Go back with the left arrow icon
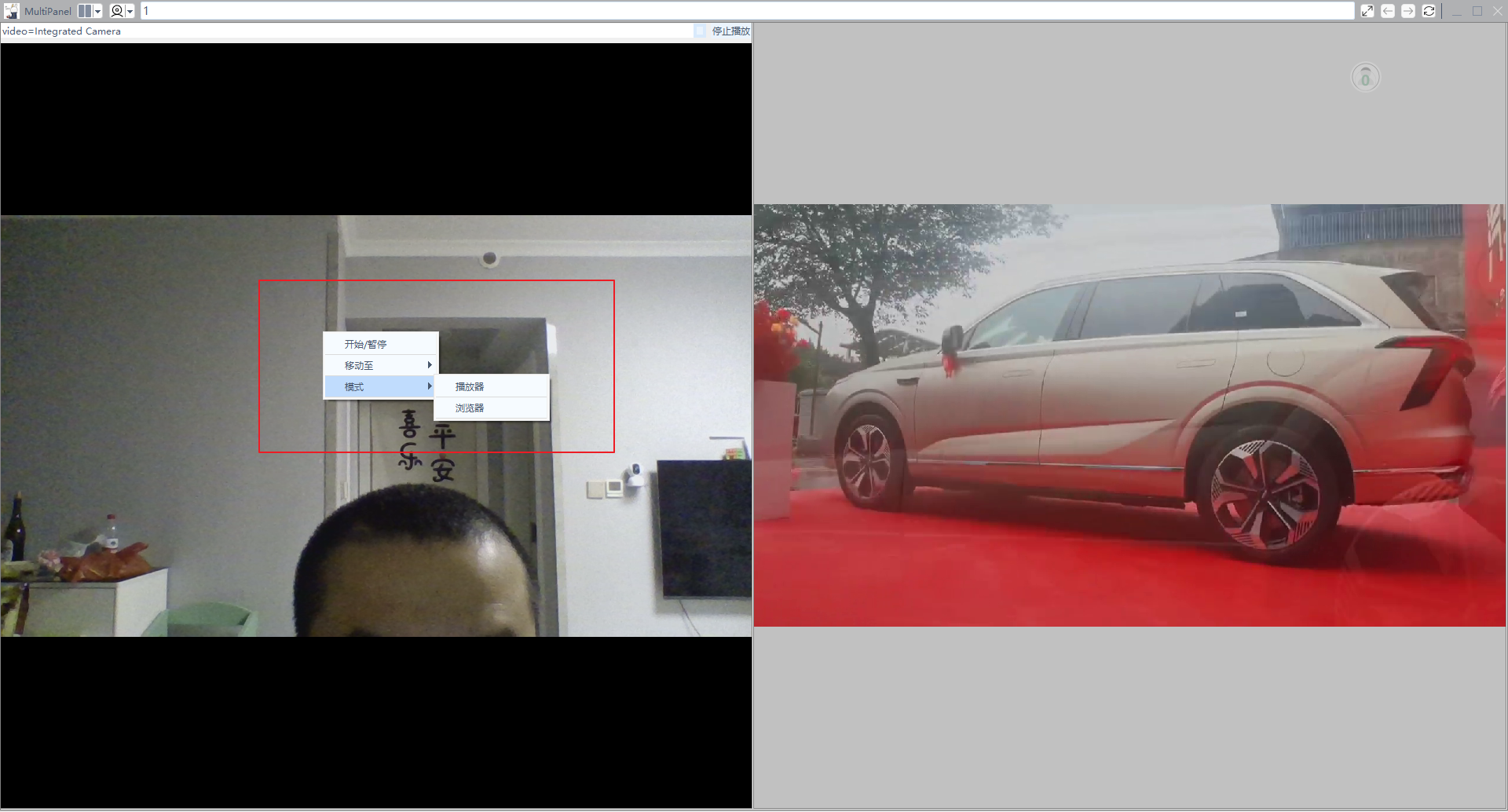This screenshot has height=812, width=1508. tap(1388, 11)
